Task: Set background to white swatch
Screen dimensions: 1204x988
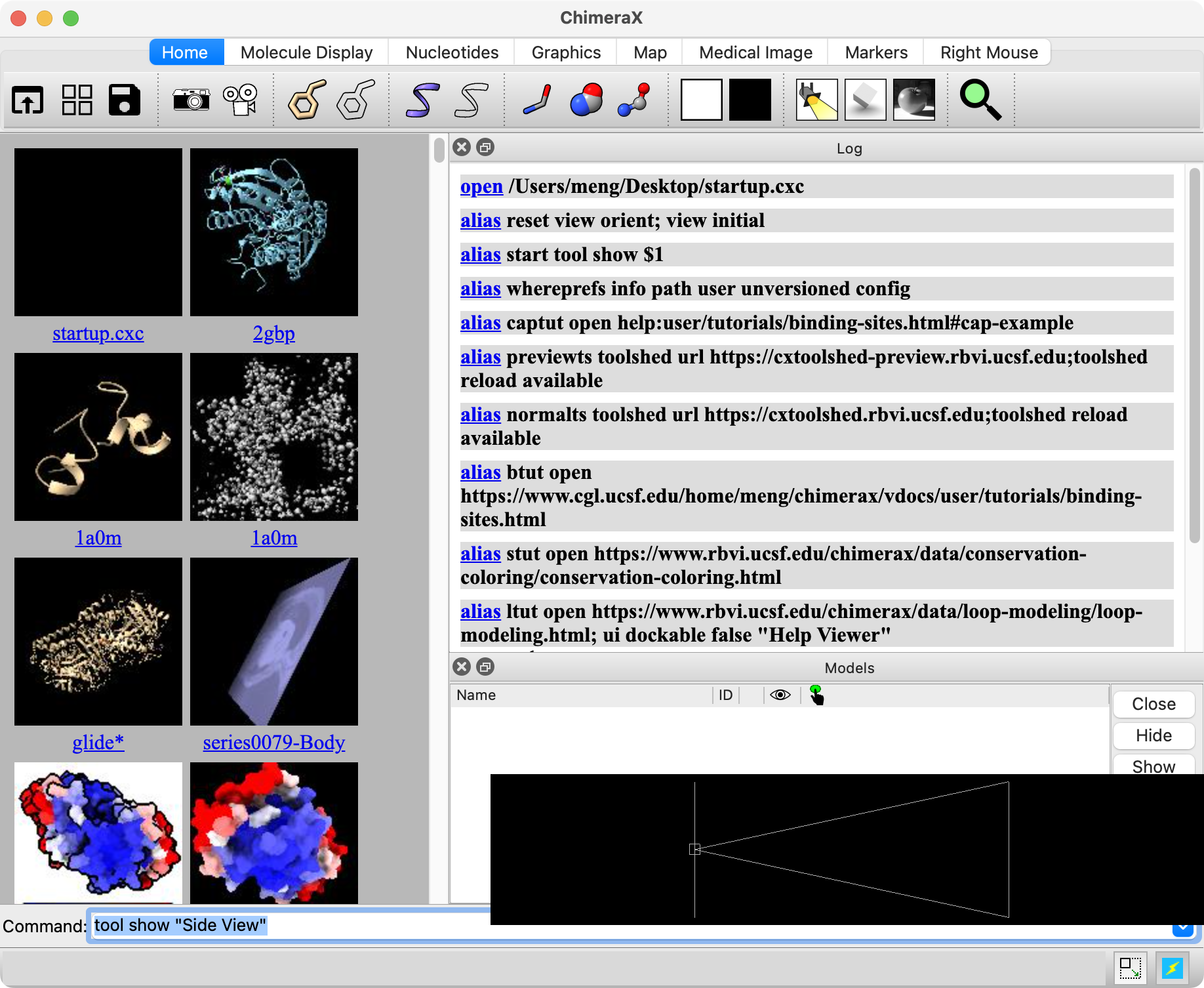Action: coord(701,100)
